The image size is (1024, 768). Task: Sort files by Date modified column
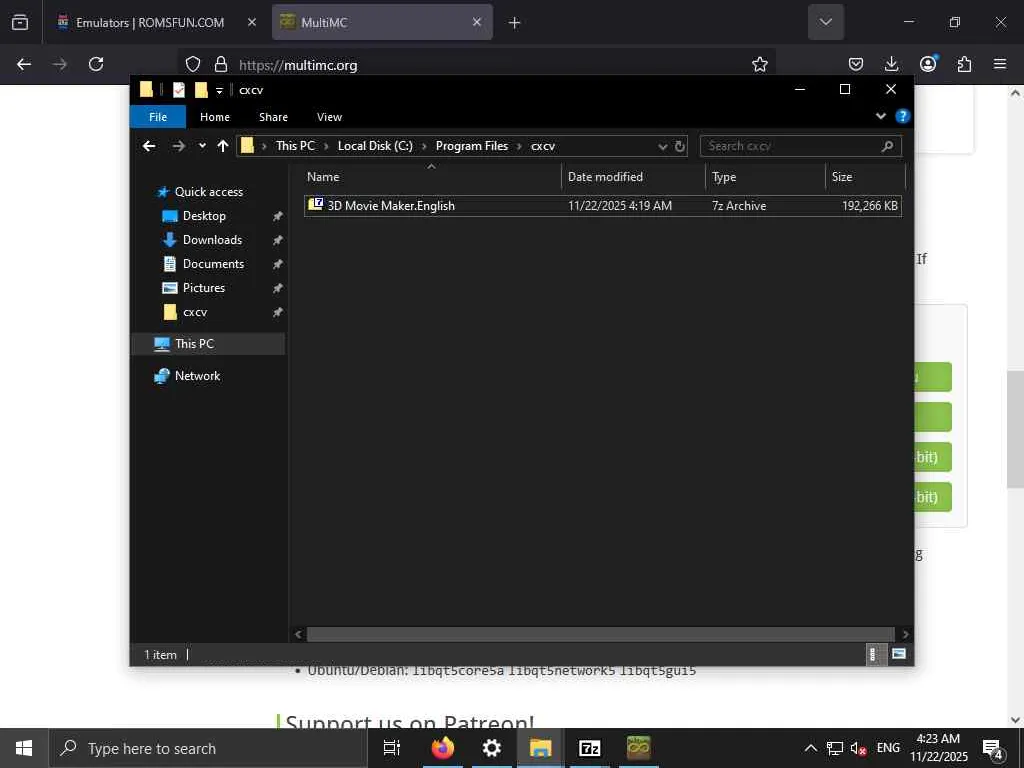pyautogui.click(x=633, y=177)
